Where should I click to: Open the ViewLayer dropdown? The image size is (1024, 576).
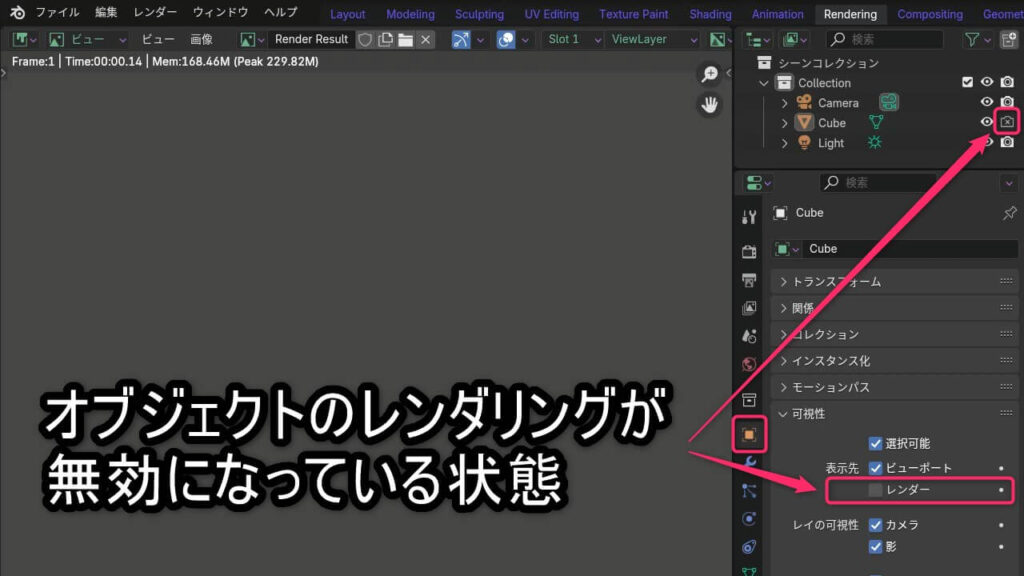[652, 39]
